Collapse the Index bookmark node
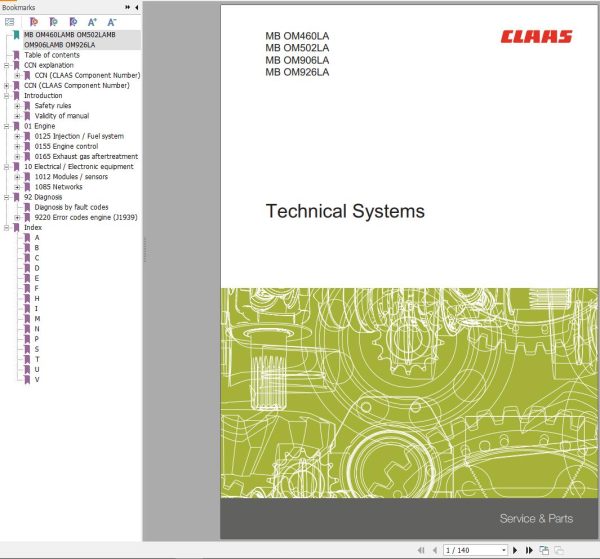Image resolution: width=600 pixels, height=559 pixels. [x=6, y=228]
